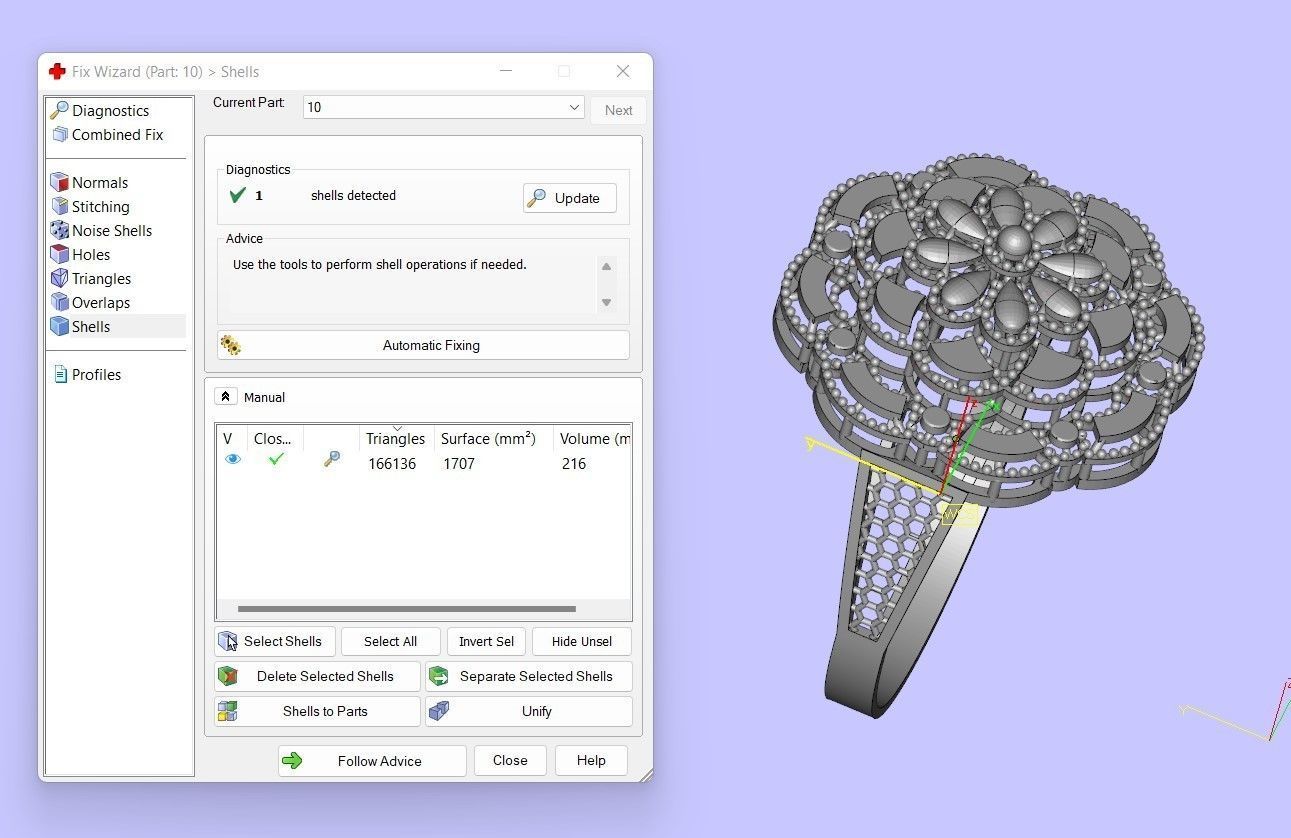Open the Normals fix page
The height and width of the screenshot is (838, 1291).
[100, 183]
